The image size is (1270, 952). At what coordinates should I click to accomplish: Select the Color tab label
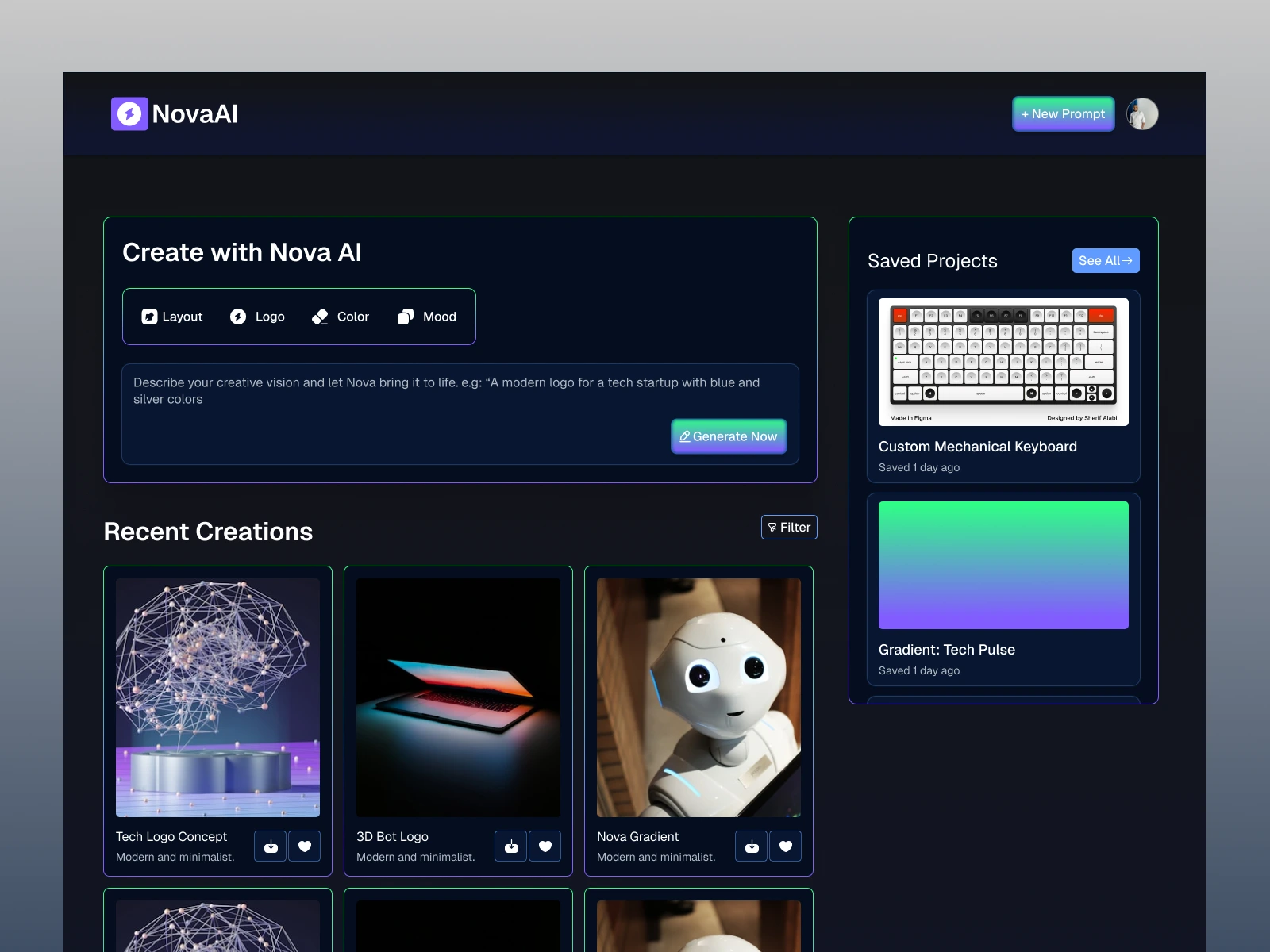(353, 317)
